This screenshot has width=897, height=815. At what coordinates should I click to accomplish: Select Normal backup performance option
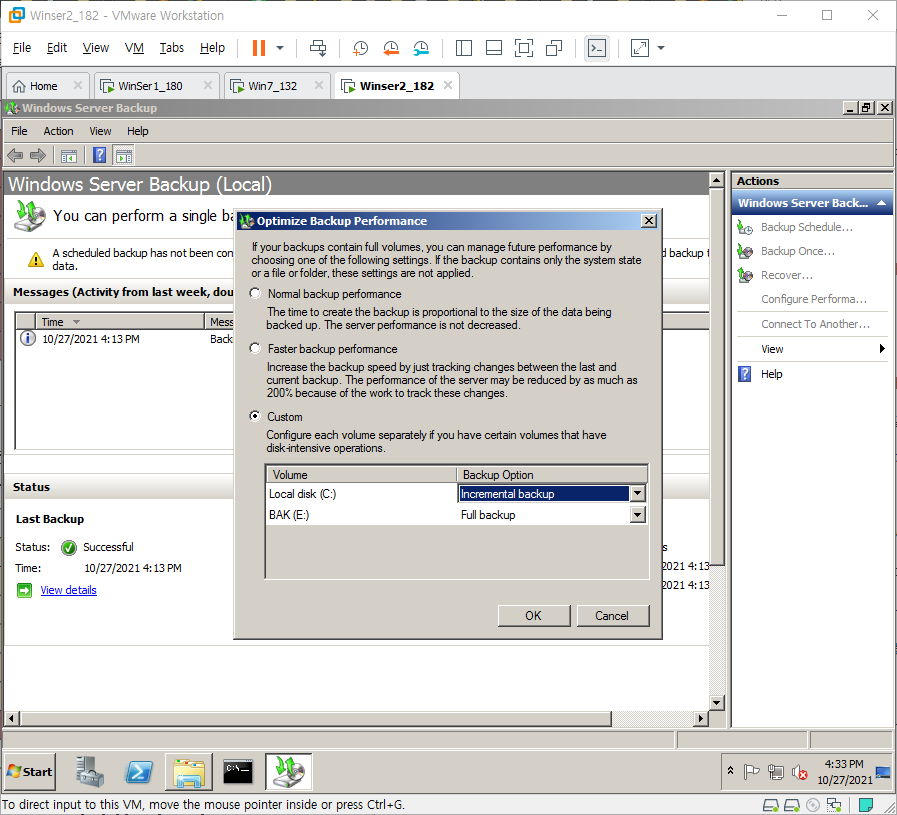coord(255,293)
